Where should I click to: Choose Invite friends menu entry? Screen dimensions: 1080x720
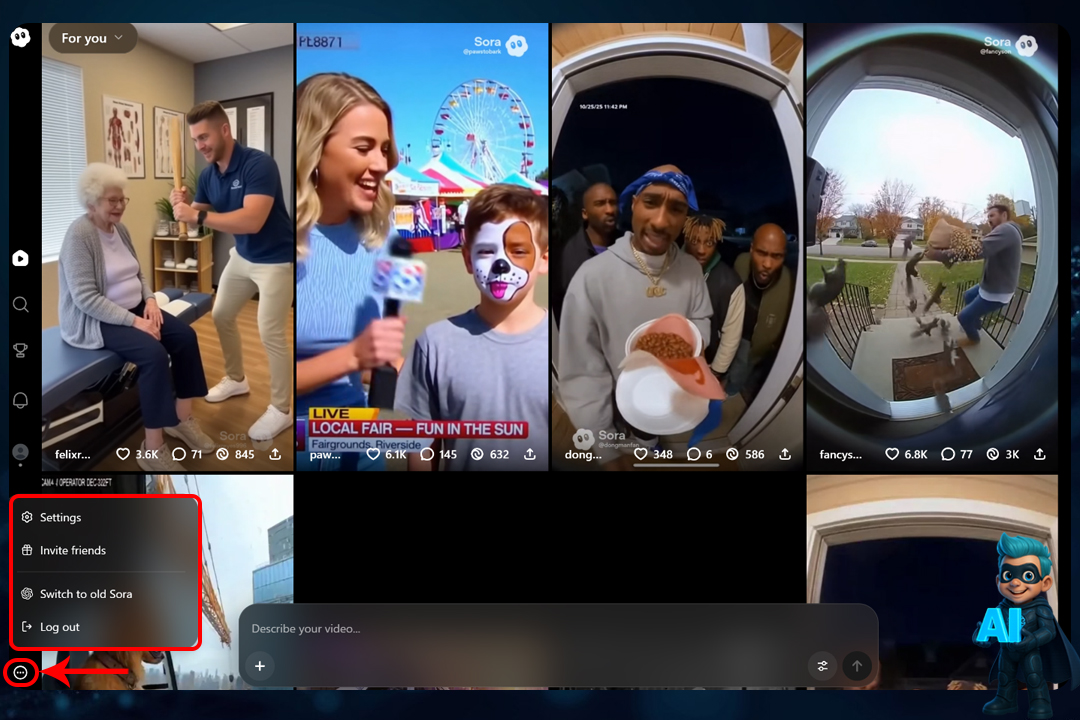coord(72,551)
